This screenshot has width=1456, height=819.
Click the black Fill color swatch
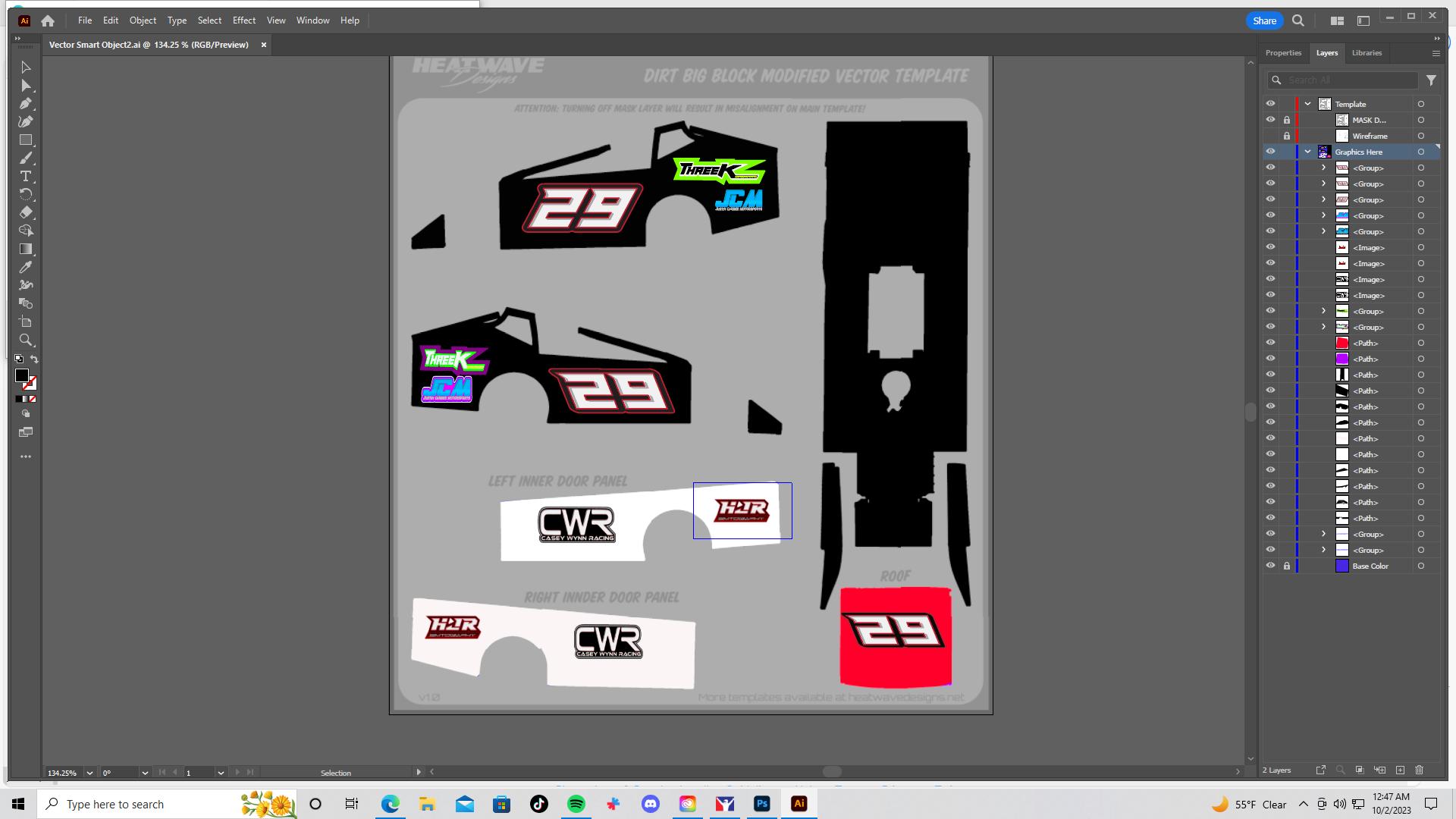[21, 375]
